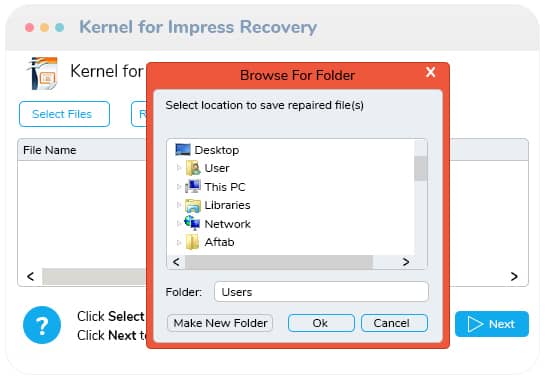The width and height of the screenshot is (545, 380).
Task: Expand the User tree node arrow
Action: click(179, 168)
